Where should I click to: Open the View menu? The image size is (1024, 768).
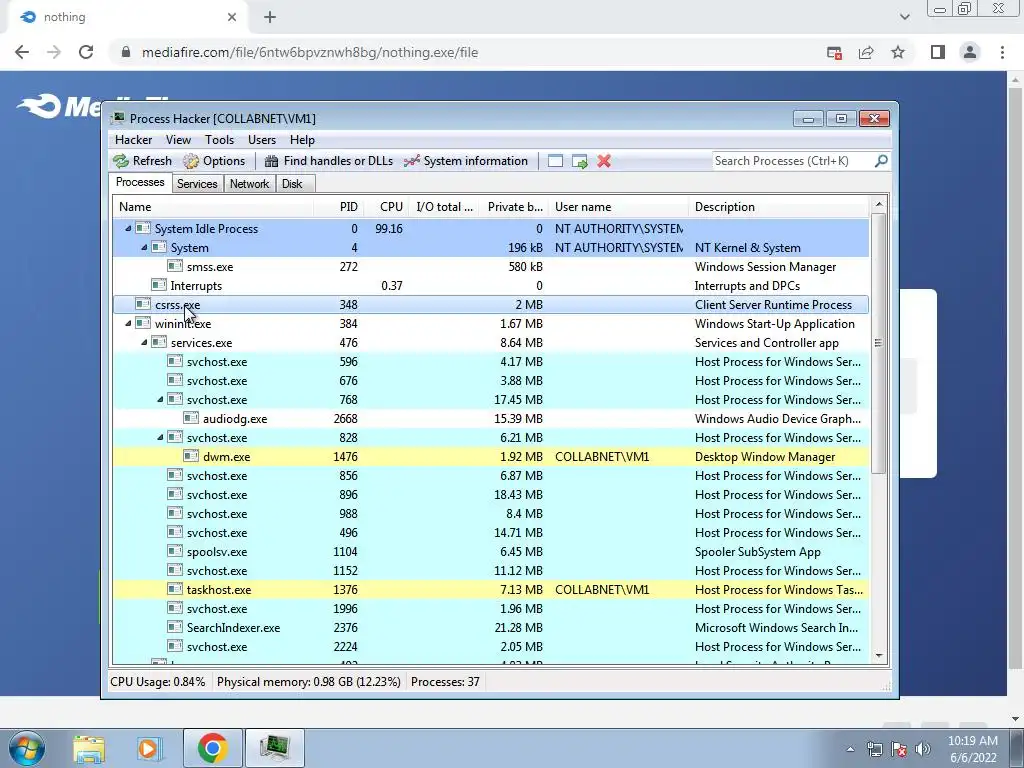click(178, 140)
